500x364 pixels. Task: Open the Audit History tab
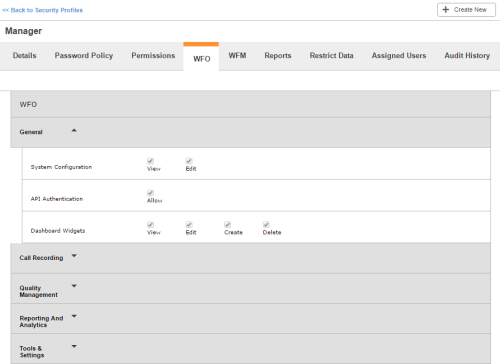[x=467, y=56]
